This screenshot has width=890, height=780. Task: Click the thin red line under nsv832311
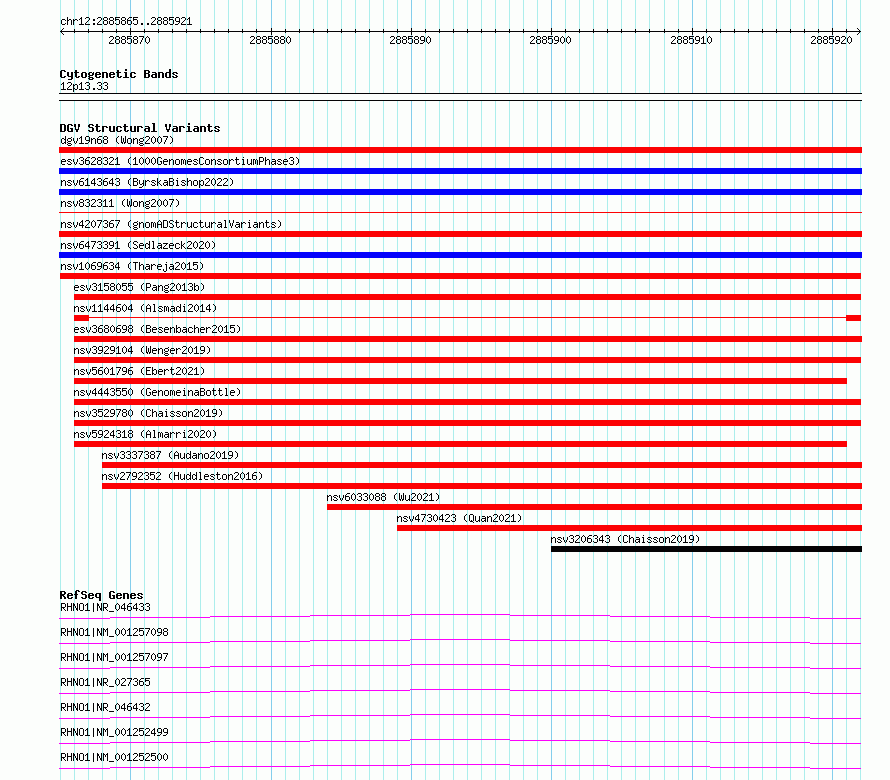[x=460, y=212]
